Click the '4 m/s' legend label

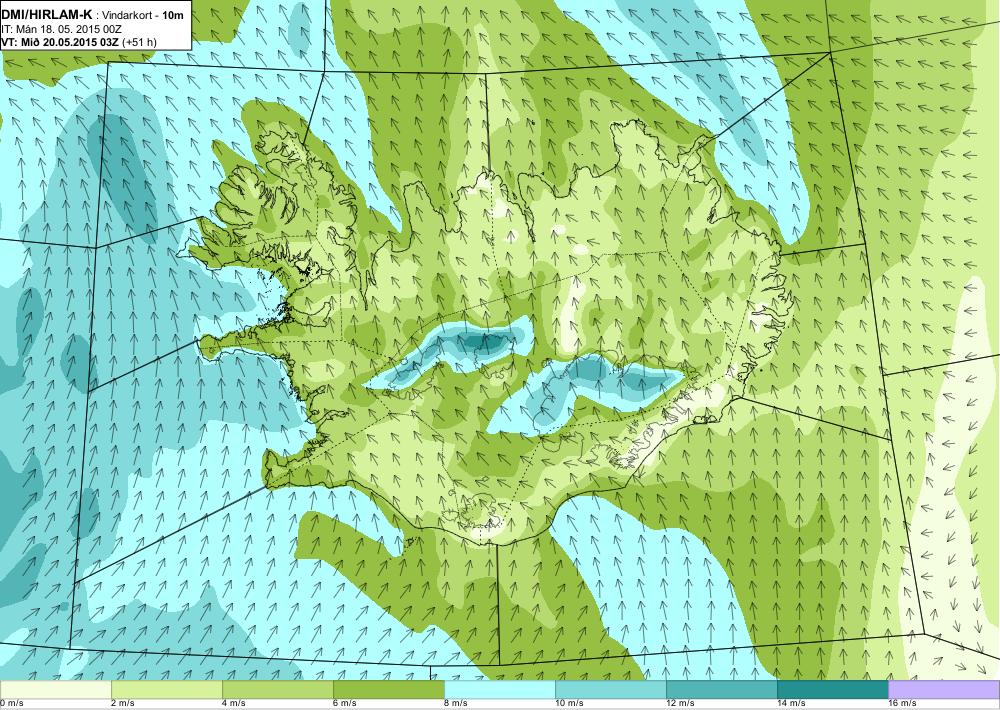tap(233, 704)
